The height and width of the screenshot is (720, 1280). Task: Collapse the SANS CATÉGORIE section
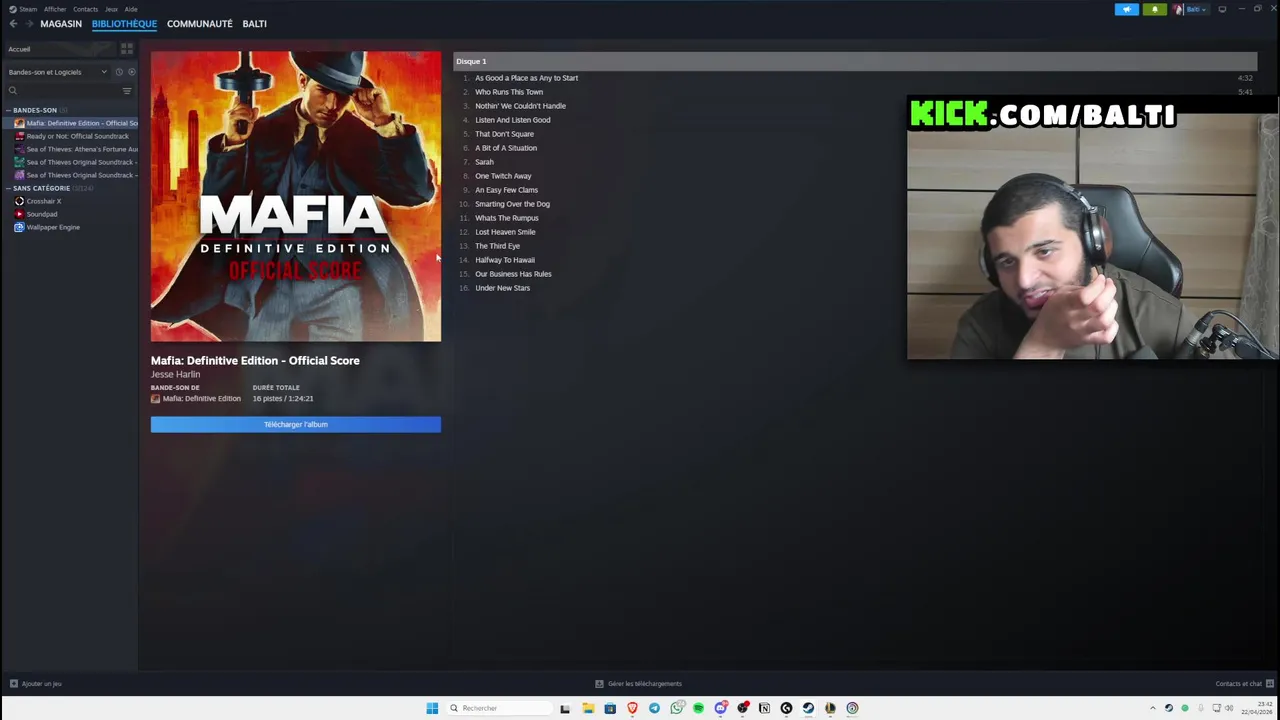pyautogui.click(x=8, y=188)
